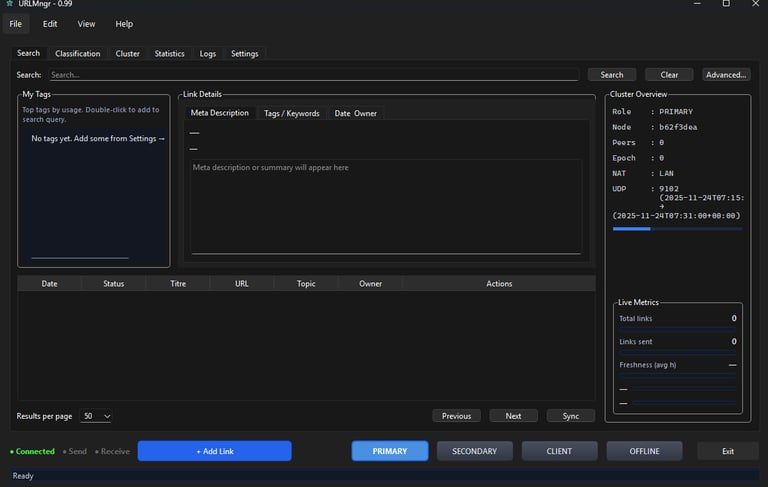The image size is (768, 487).
Task: Sort by the URL column header
Action: point(241,284)
